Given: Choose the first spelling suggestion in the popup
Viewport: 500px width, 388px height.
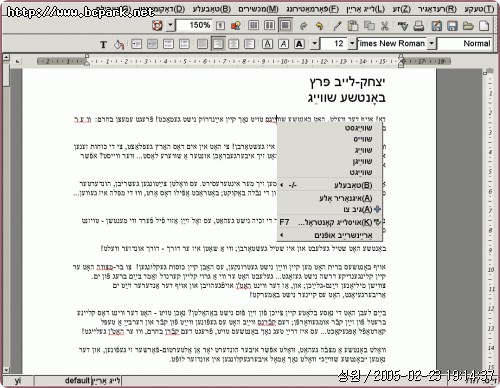Looking at the screenshot, I should [x=359, y=128].
